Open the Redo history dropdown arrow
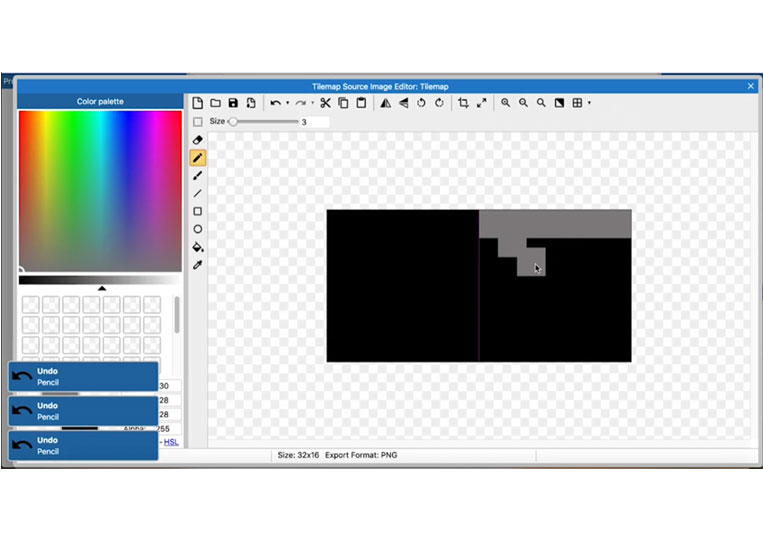 coord(312,103)
